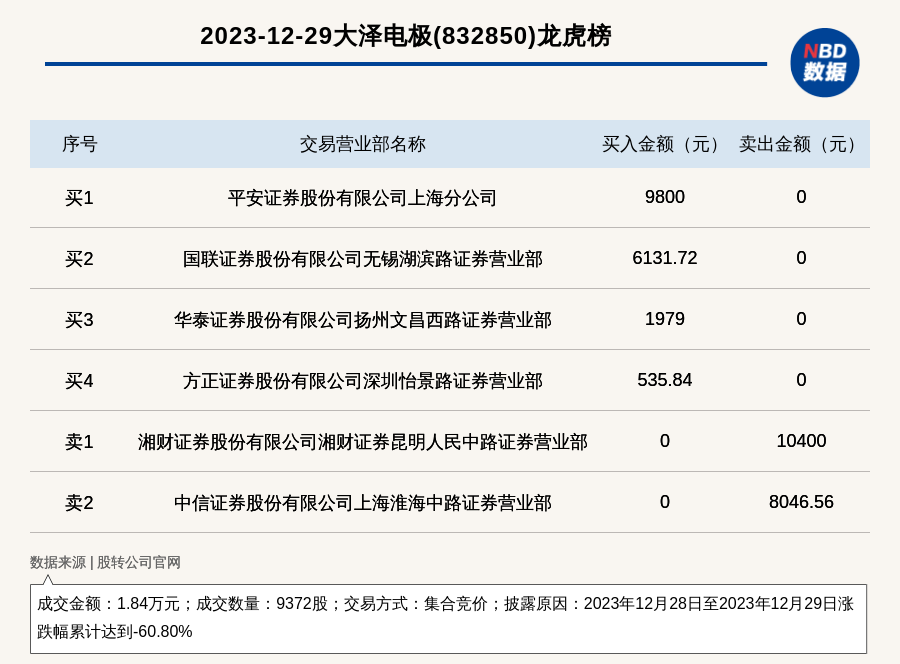
Task: Select 中信证券上海淮海中路证券营业部 cell
Action: 363,503
